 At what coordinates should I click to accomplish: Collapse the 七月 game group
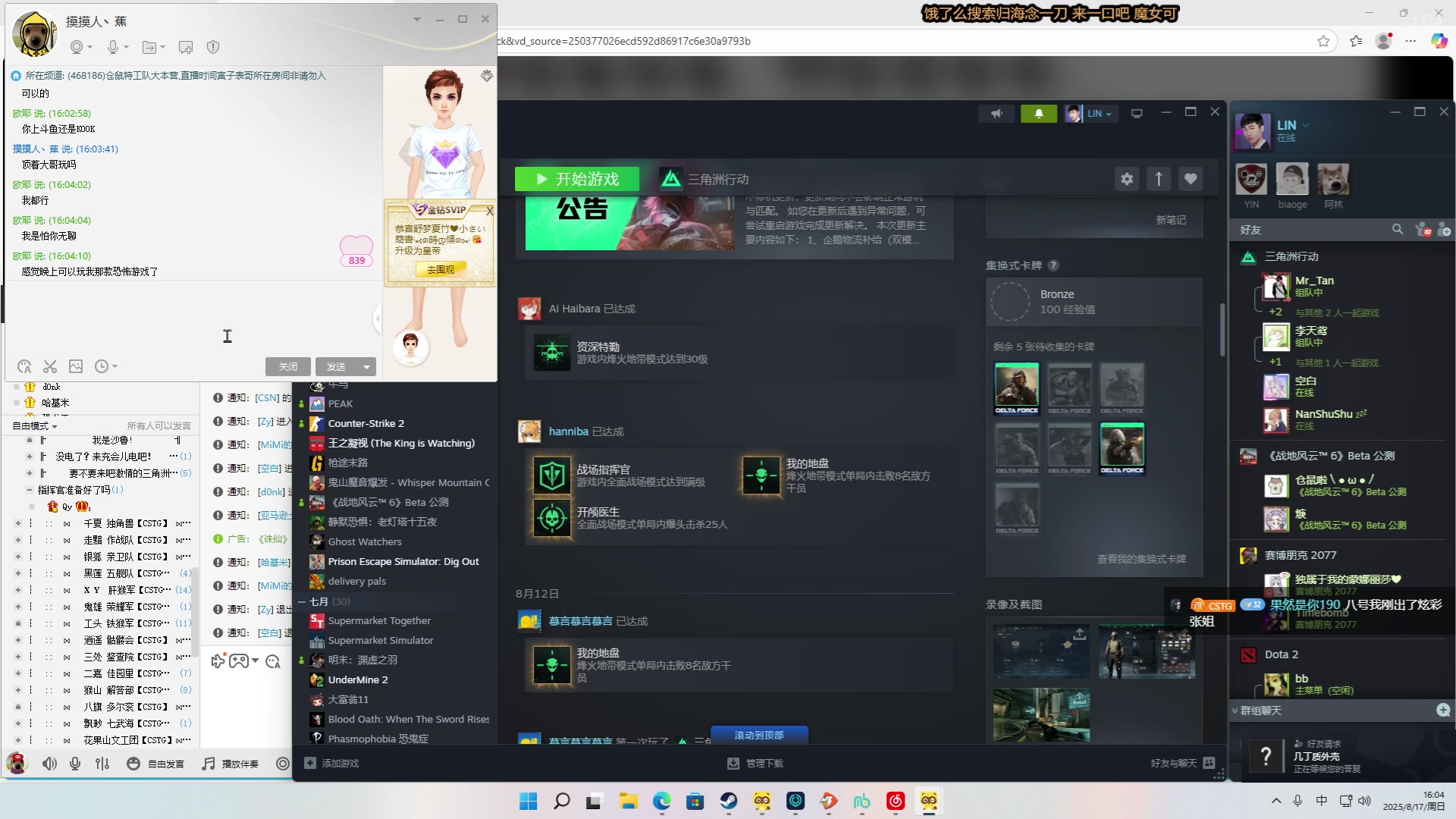click(x=301, y=601)
